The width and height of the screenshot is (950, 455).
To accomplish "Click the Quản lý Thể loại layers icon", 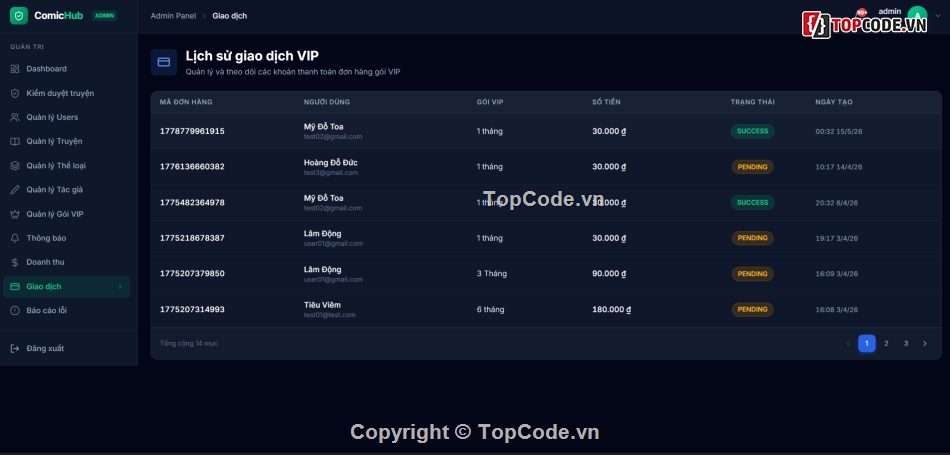I will [x=15, y=165].
